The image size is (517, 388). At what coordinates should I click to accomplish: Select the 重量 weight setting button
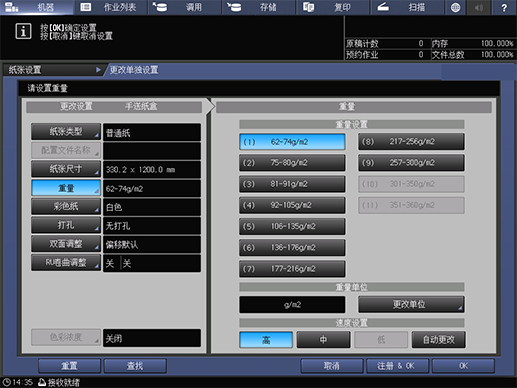tap(66, 188)
